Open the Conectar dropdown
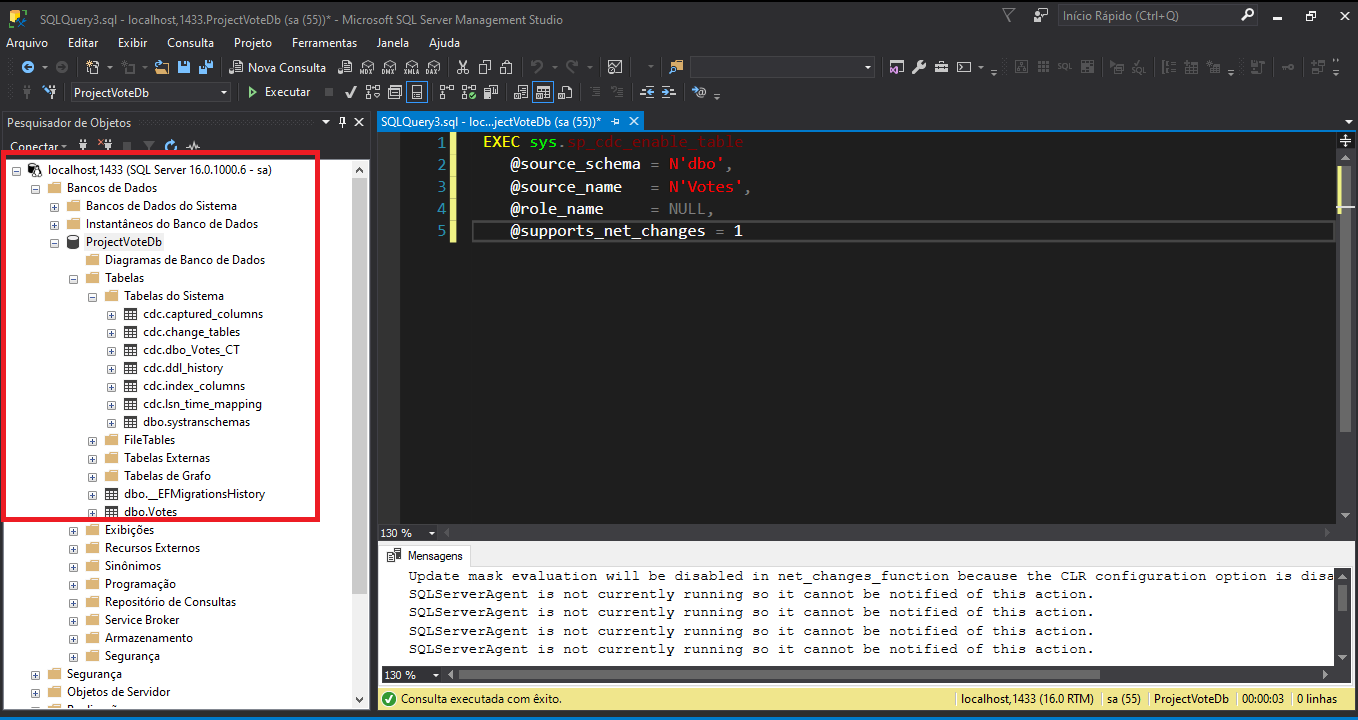 (37, 147)
